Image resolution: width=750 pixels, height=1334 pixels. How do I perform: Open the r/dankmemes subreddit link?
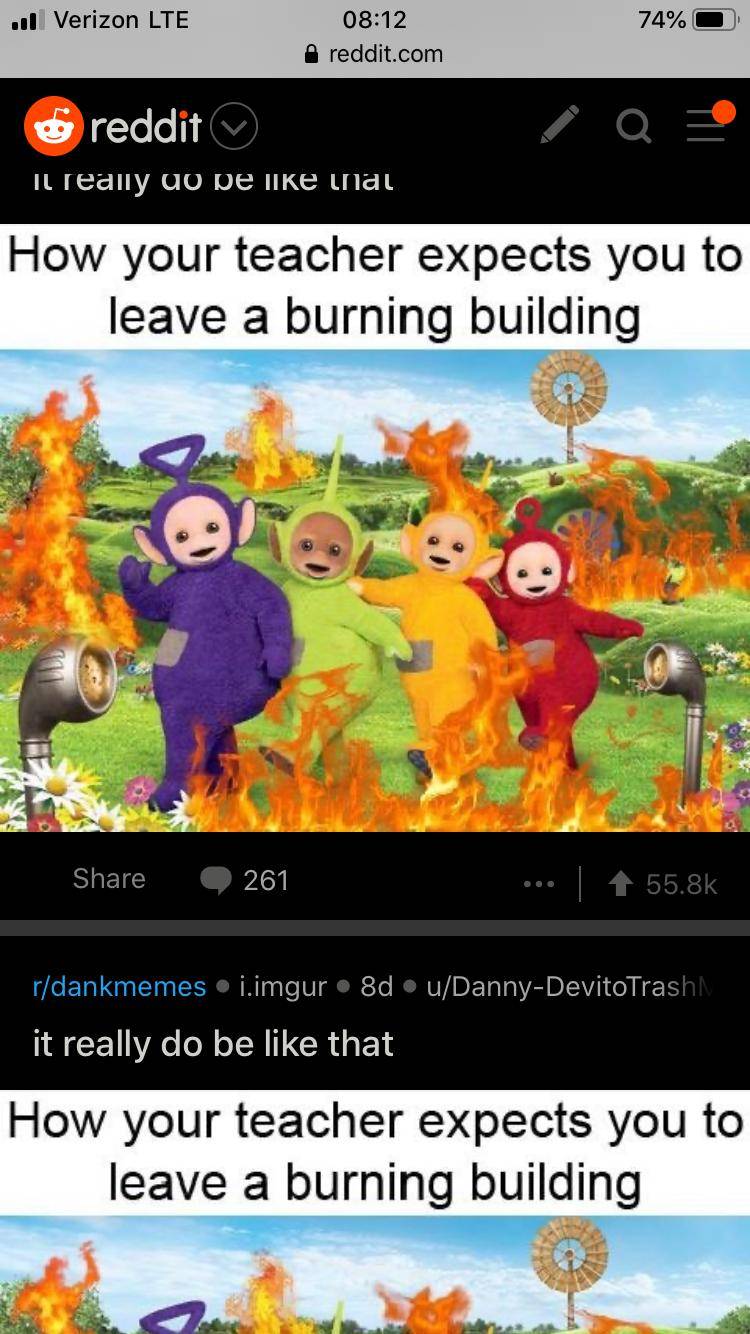click(x=119, y=986)
